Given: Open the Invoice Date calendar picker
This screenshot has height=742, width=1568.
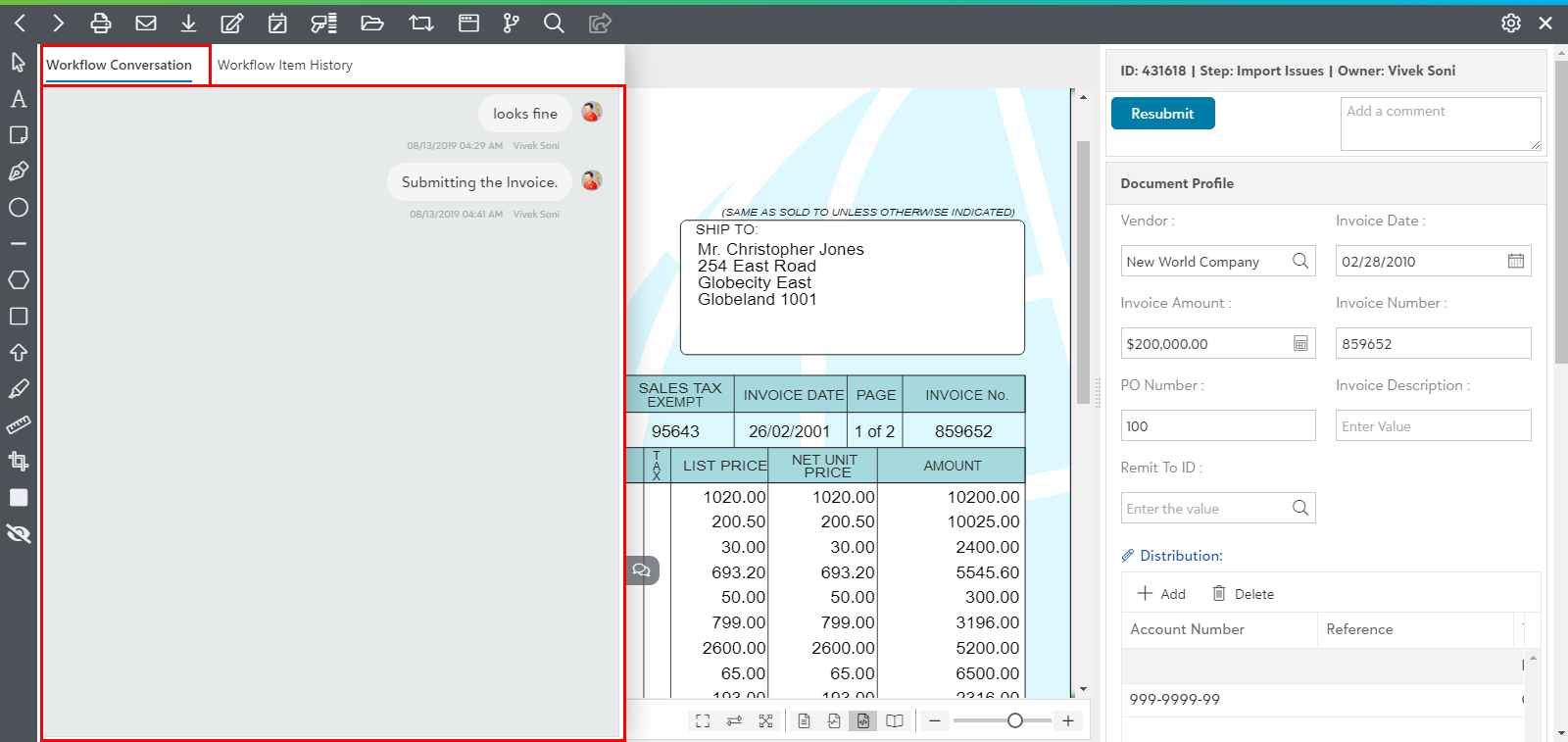Looking at the screenshot, I should point(1516,261).
